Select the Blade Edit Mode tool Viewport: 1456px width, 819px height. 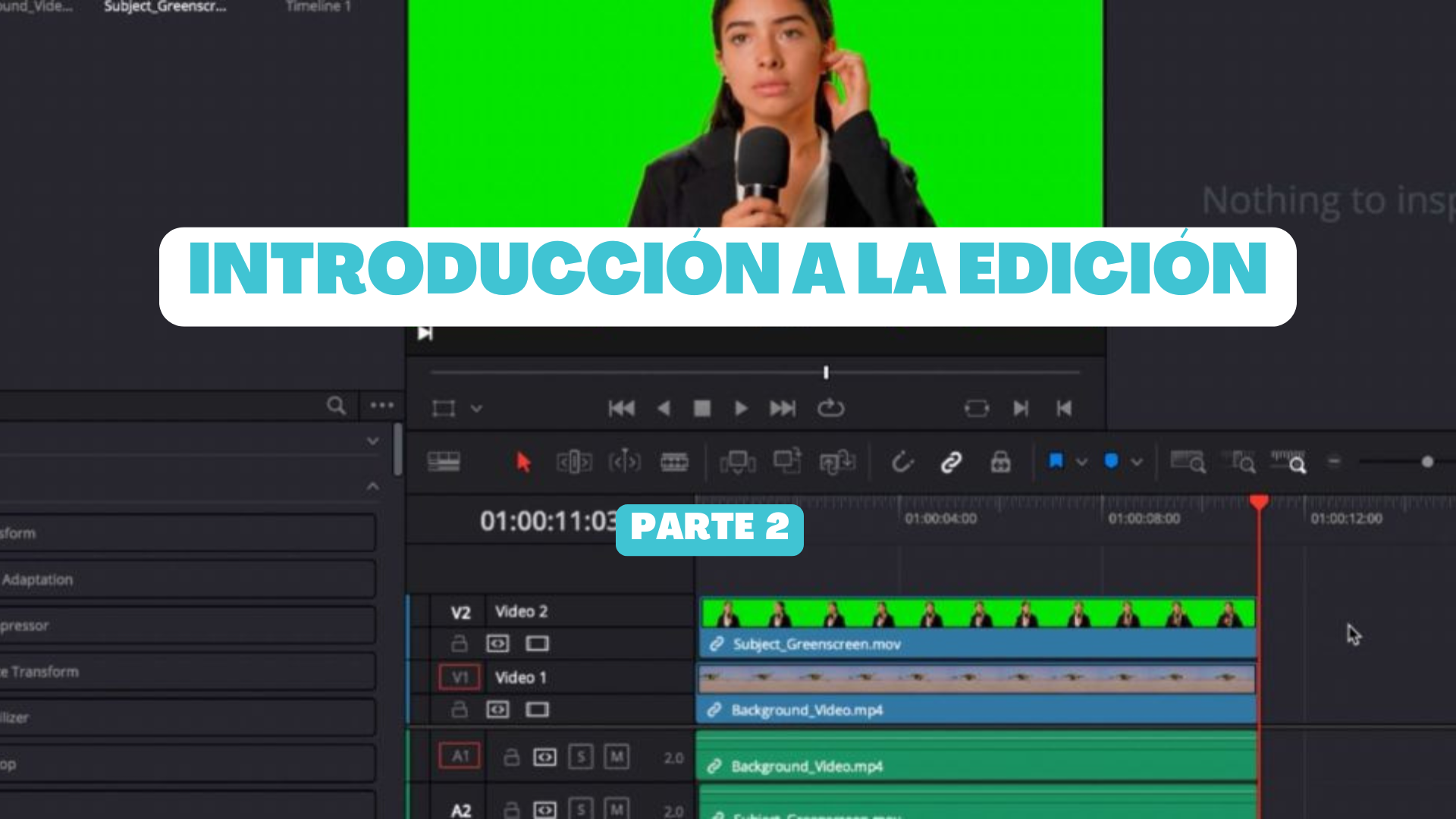[x=674, y=461]
